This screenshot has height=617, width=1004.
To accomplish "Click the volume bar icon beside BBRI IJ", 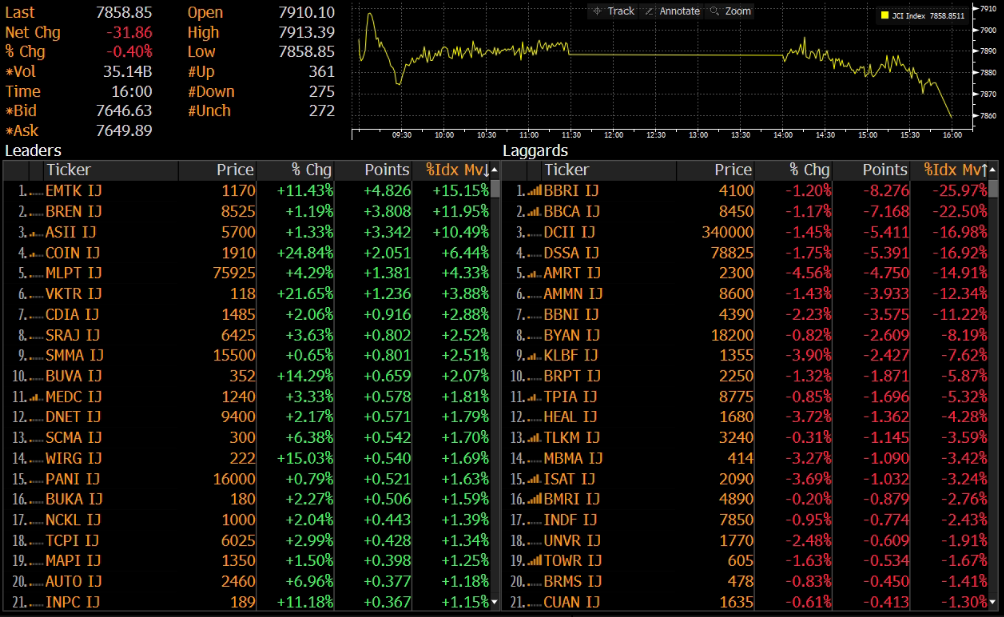I will point(534,191).
